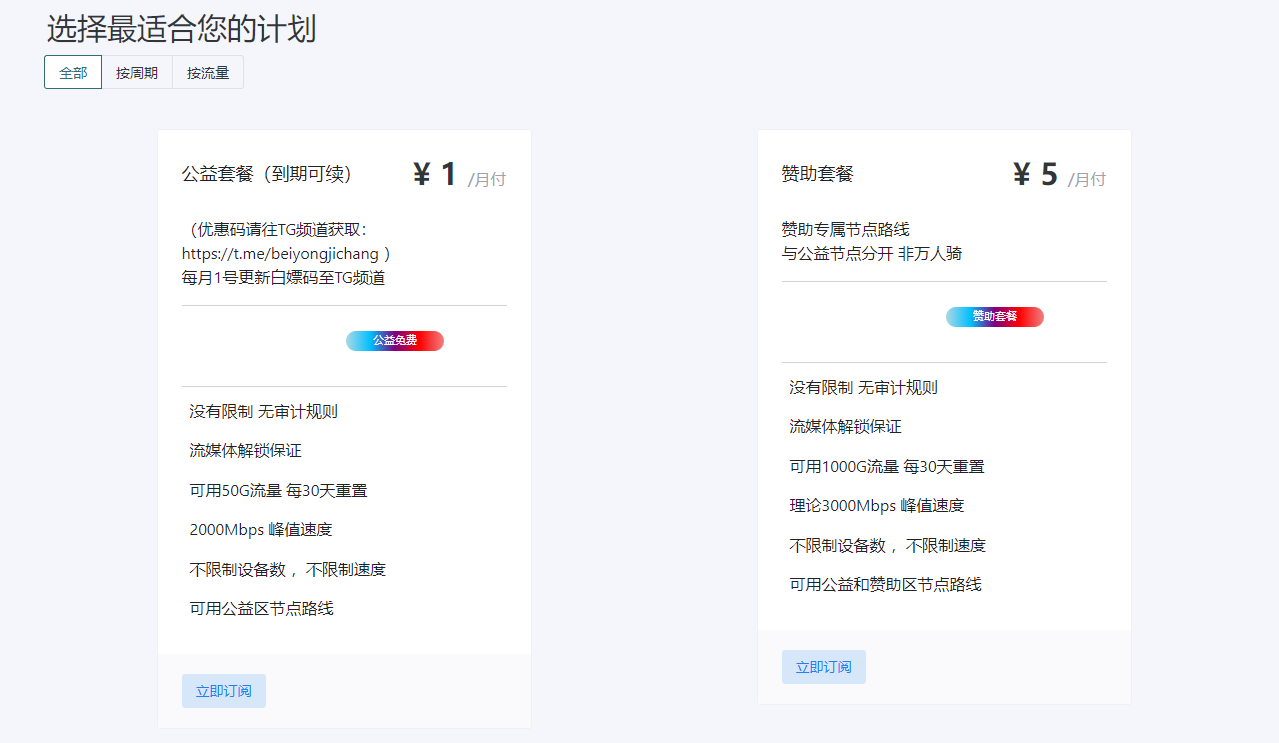The width and height of the screenshot is (1279, 743).
Task: Click the 2000Mbps 峰值速度 feature
Action: click(x=261, y=530)
